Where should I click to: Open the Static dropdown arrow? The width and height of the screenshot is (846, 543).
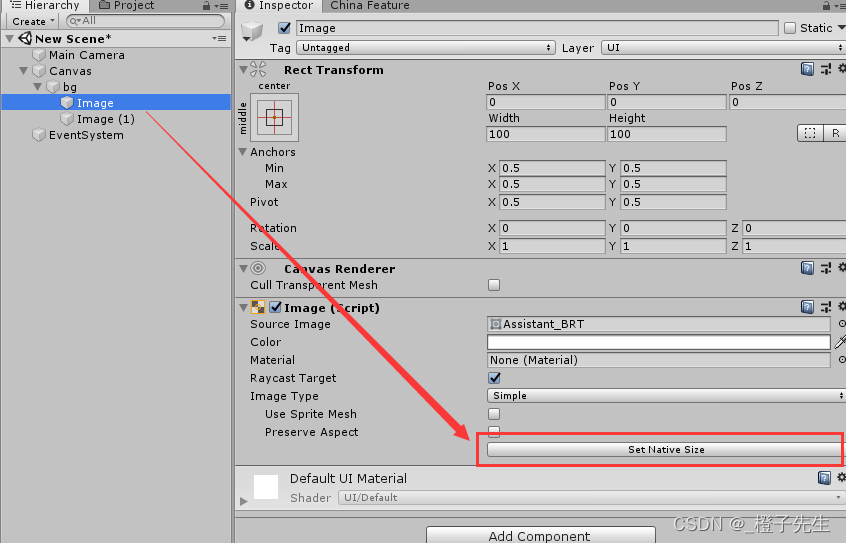(841, 28)
